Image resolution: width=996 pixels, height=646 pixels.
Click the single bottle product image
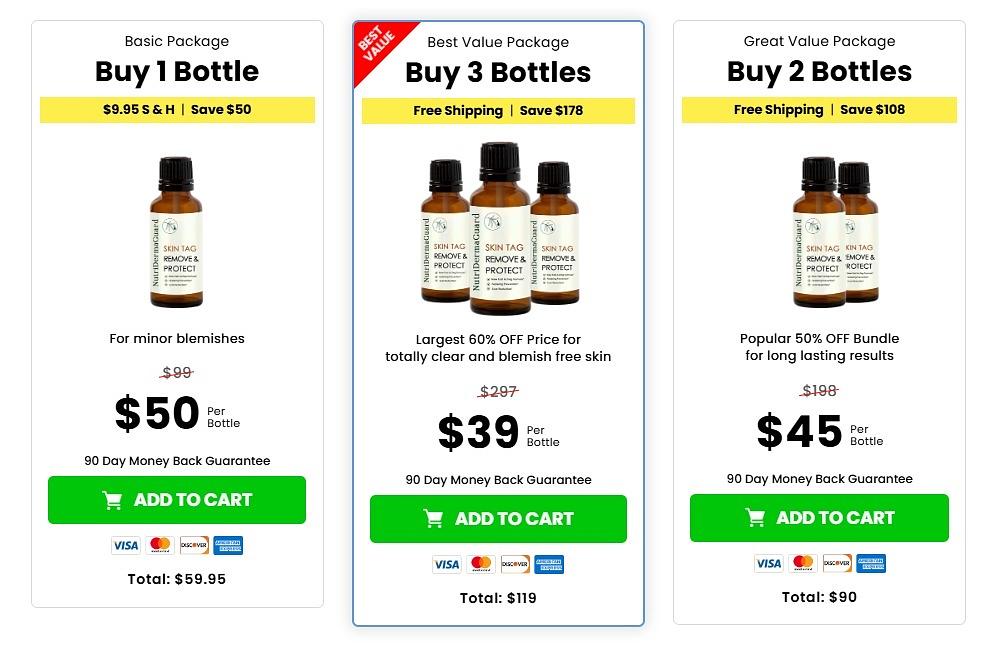click(177, 231)
